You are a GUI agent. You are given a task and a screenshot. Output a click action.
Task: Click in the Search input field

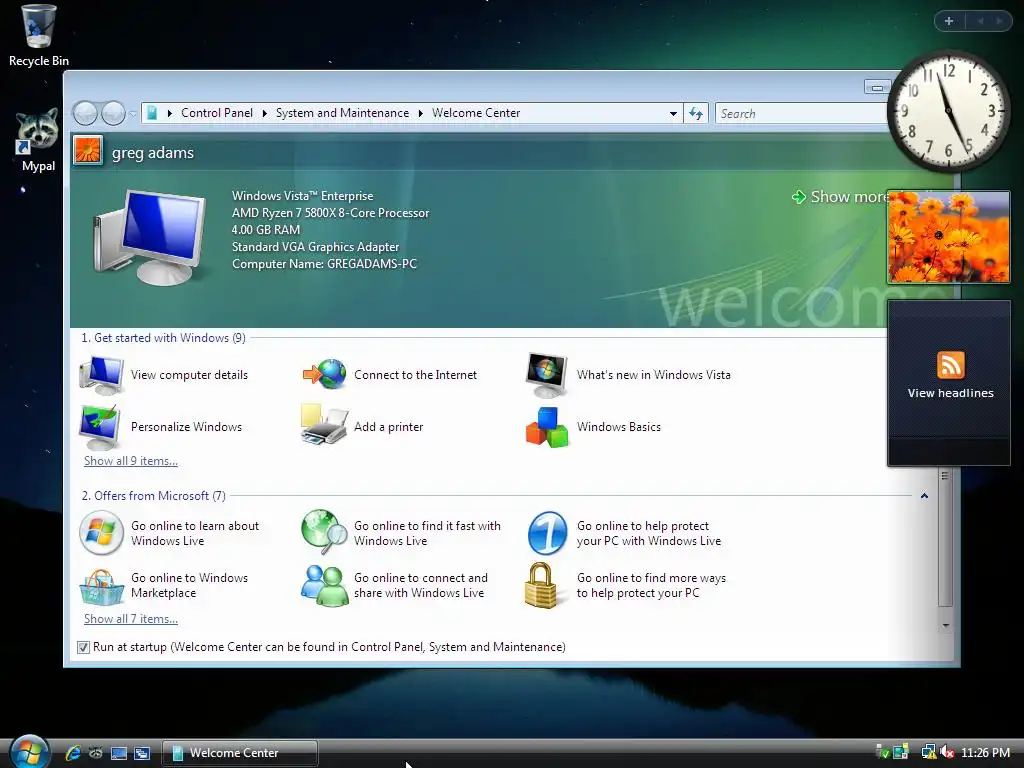tap(801, 114)
